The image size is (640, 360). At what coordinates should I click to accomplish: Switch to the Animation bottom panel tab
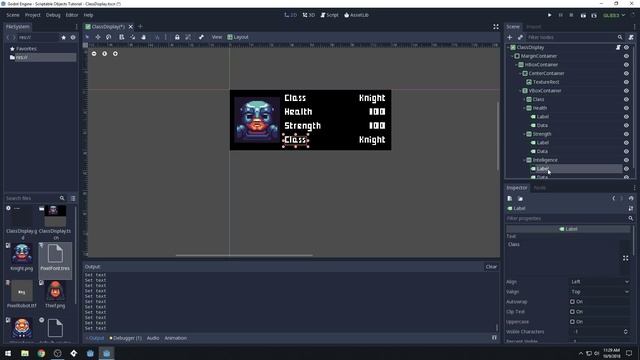pos(176,338)
